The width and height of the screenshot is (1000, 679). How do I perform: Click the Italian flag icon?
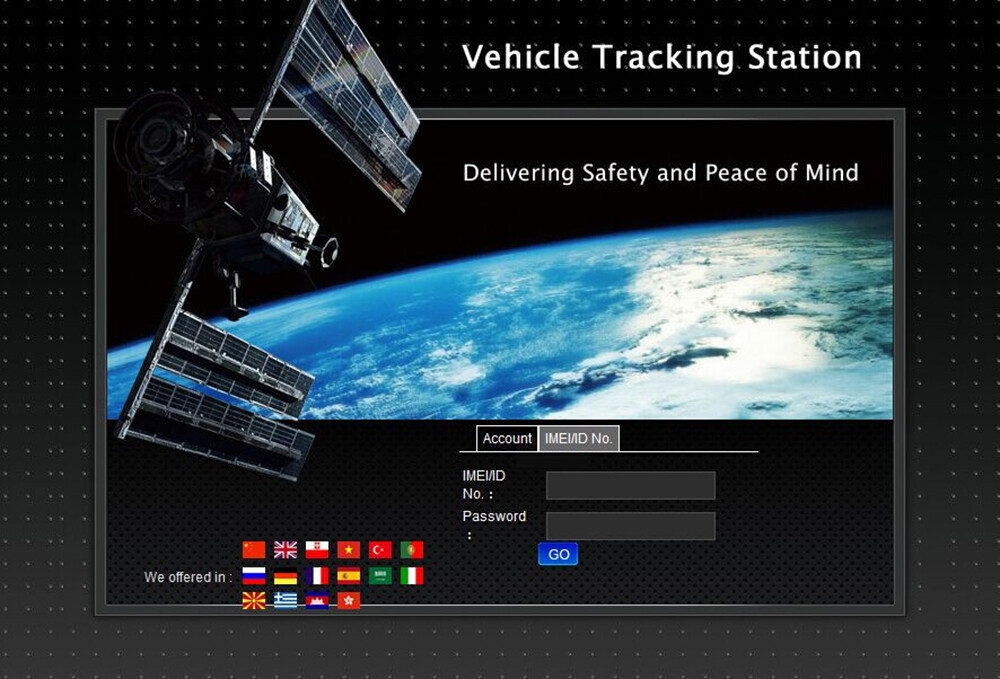coord(412,576)
